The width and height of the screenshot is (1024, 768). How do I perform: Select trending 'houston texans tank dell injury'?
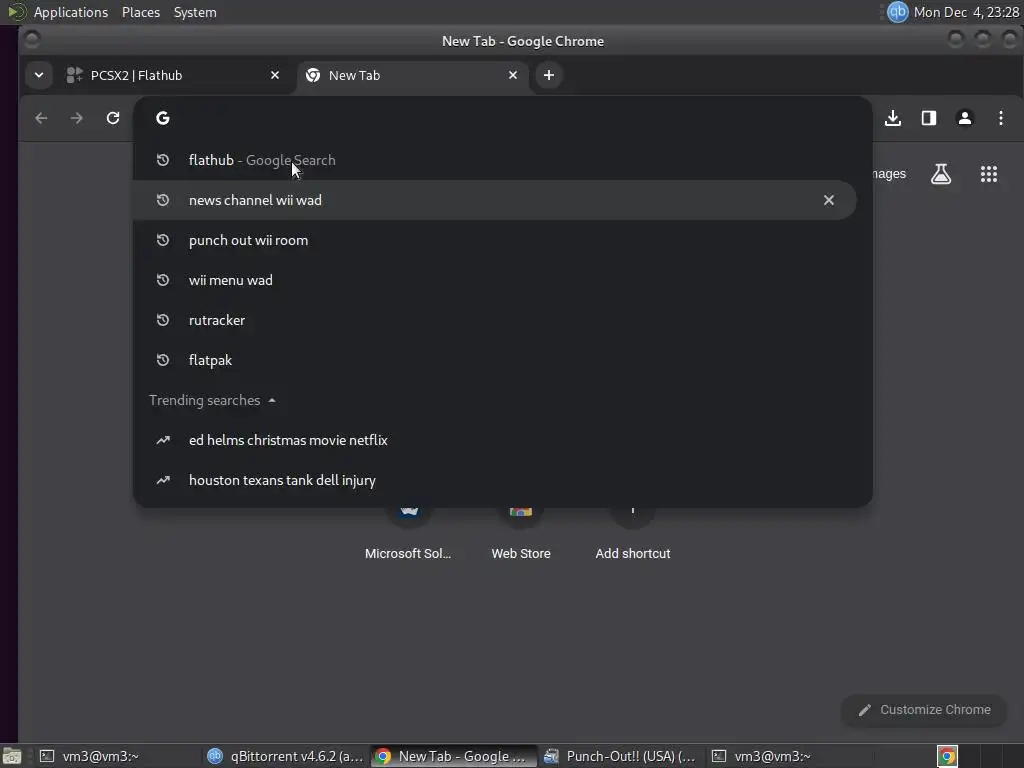pyautogui.click(x=494, y=480)
